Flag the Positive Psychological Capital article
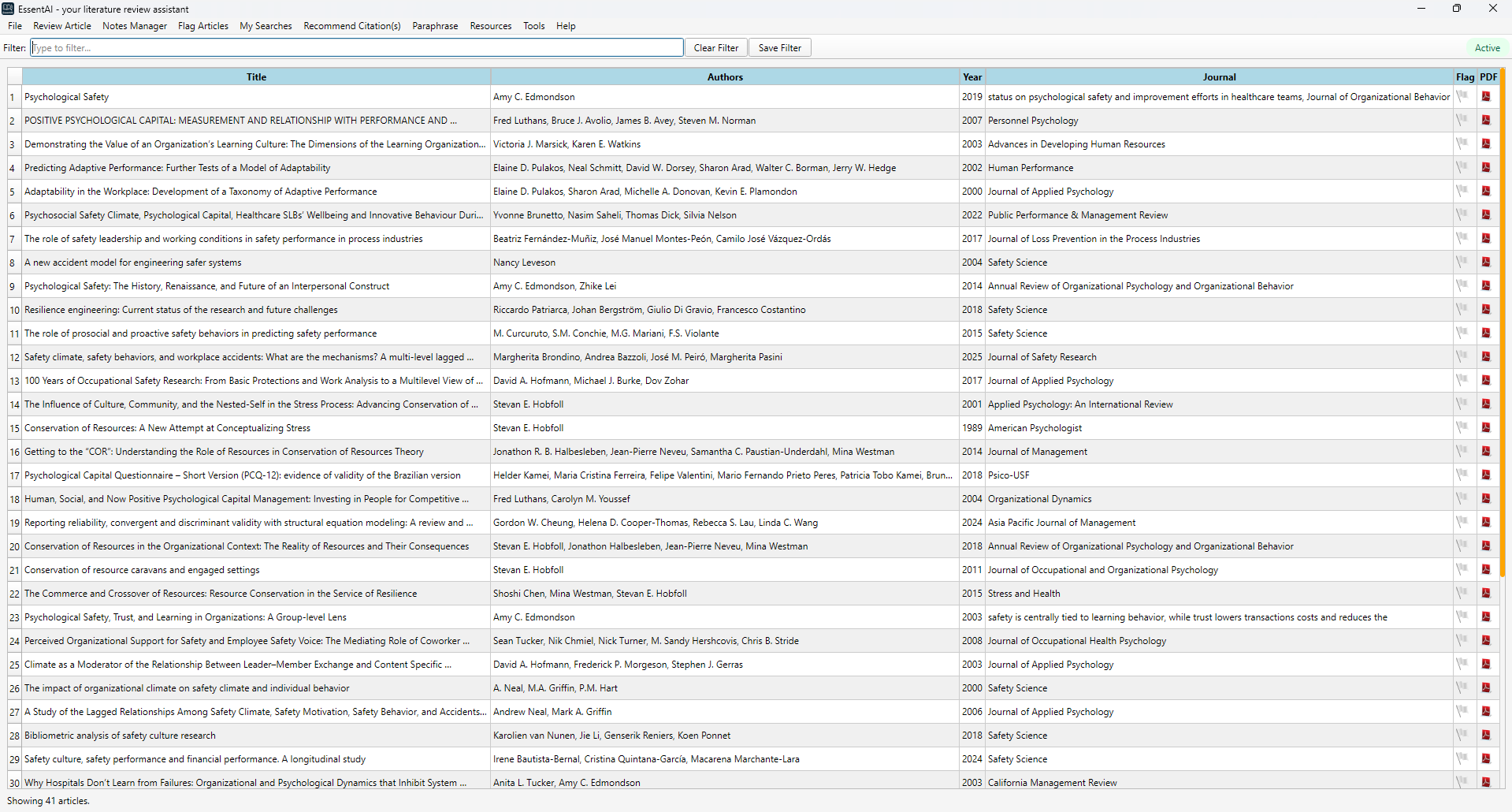The width and height of the screenshot is (1512, 812). (x=1462, y=121)
